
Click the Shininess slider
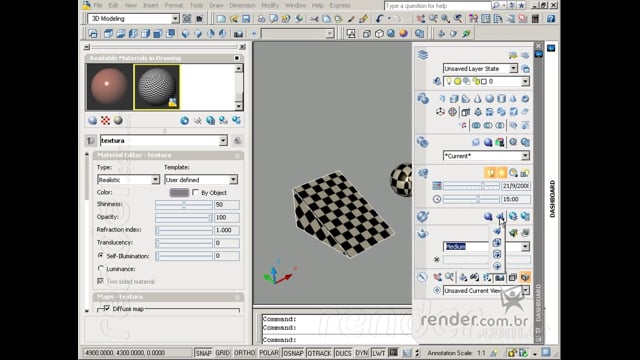[184, 204]
